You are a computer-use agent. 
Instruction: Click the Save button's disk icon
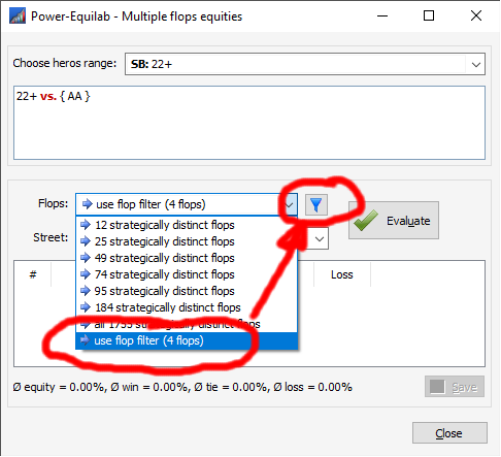click(437, 387)
